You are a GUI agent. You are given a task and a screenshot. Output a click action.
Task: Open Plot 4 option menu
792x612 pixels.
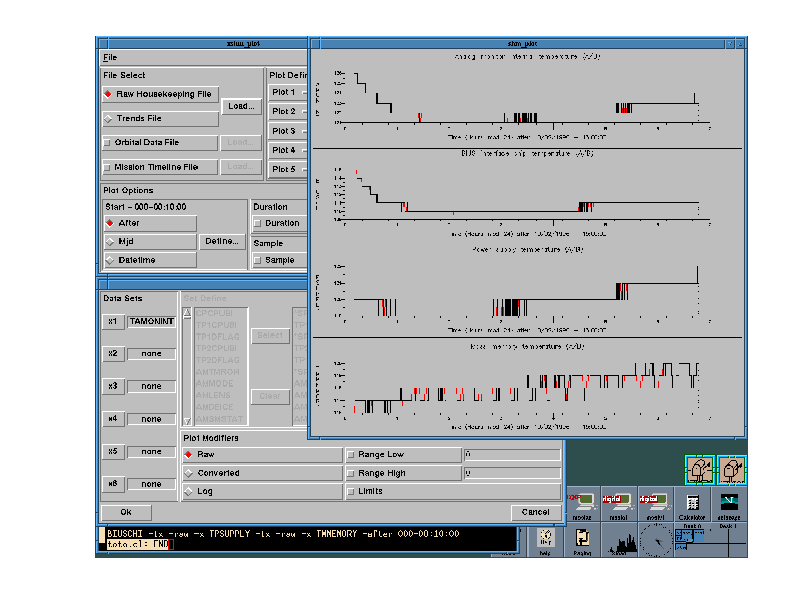287,150
